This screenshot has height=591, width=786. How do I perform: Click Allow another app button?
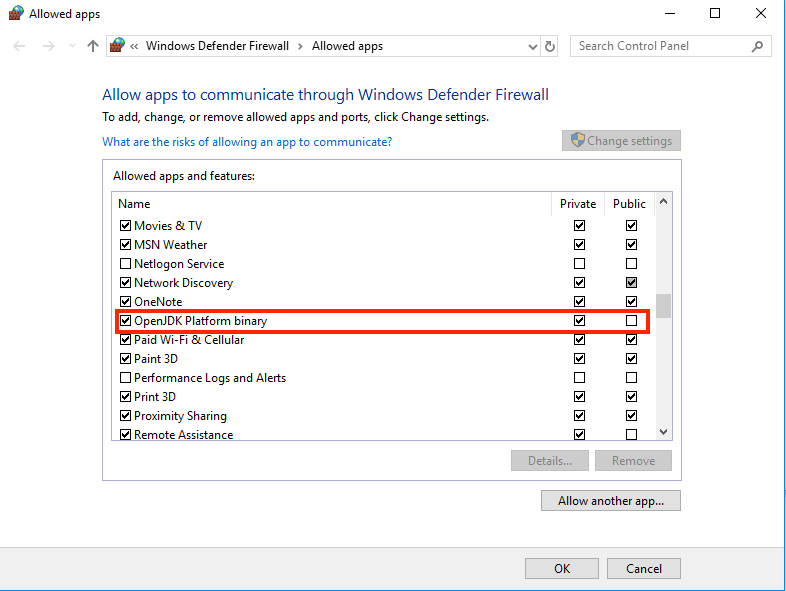coord(611,500)
